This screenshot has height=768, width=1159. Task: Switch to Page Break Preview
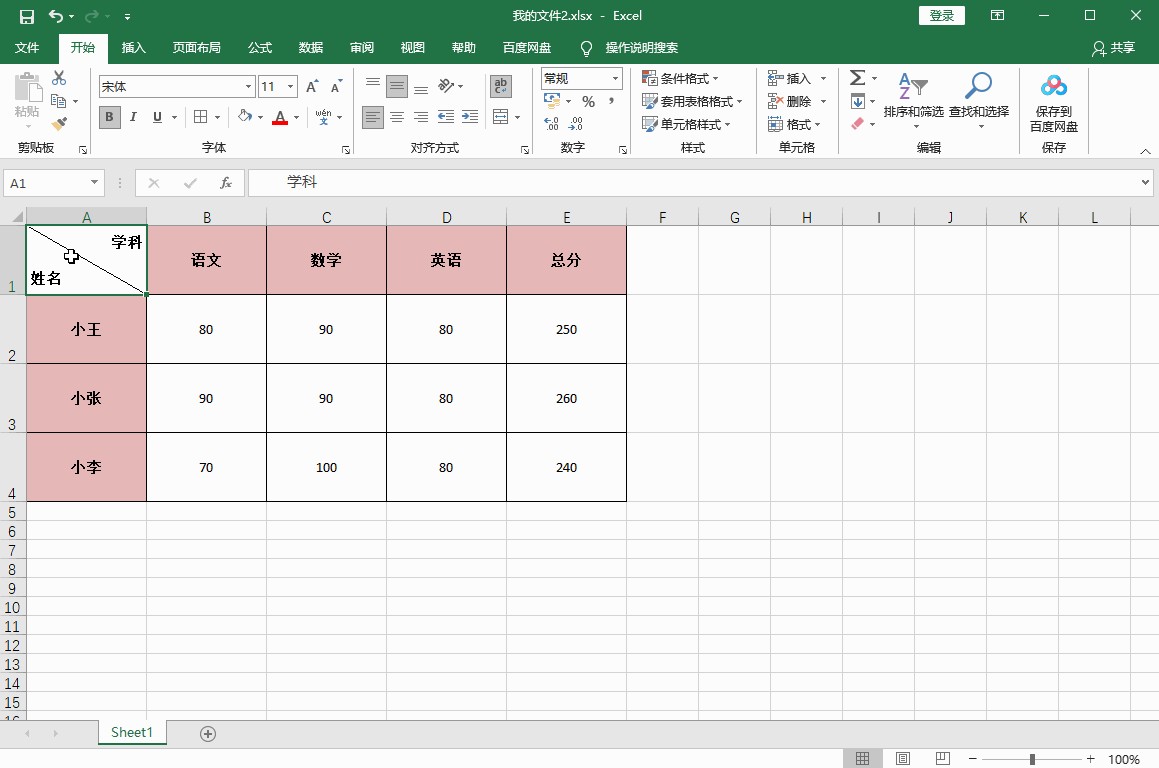(x=942, y=758)
